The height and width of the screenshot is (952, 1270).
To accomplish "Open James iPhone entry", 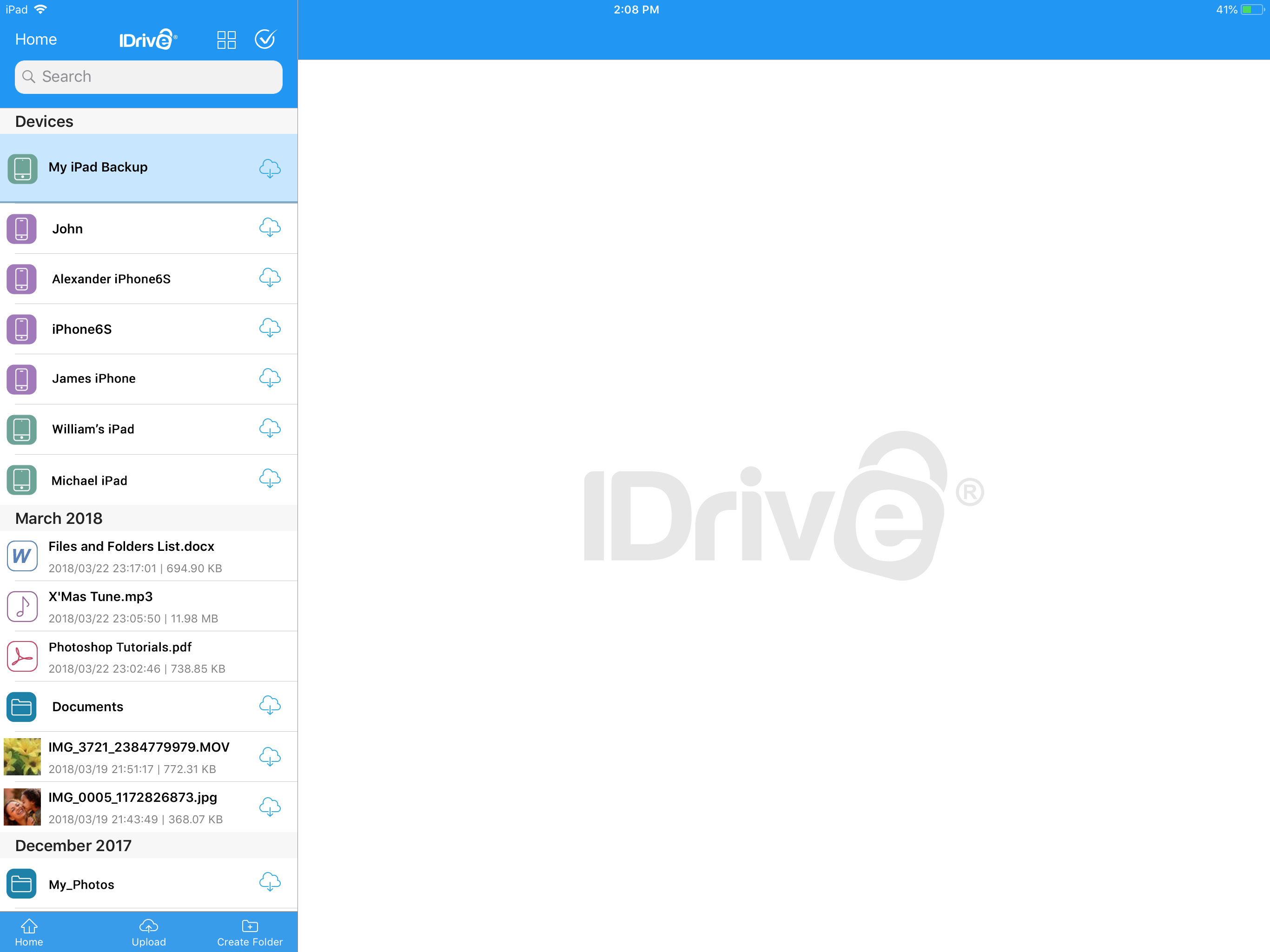I will pos(149,379).
